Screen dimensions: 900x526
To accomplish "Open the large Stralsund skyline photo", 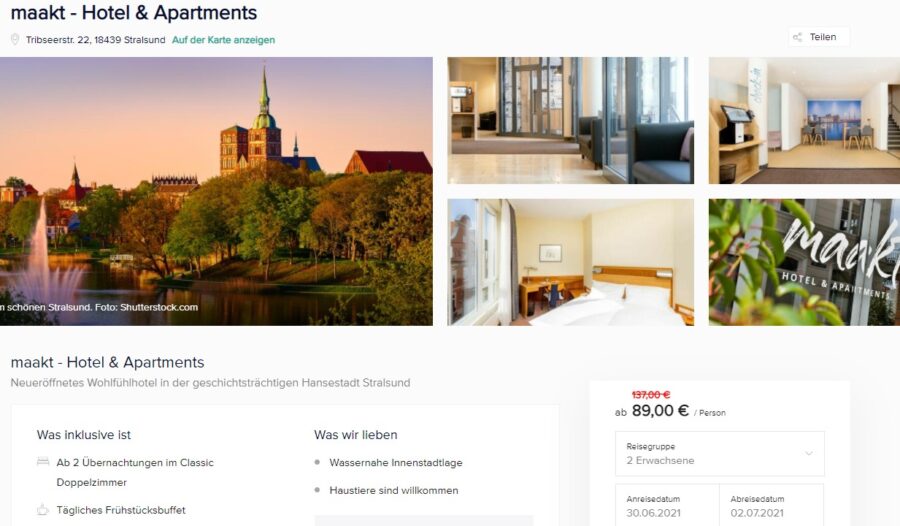I will click(216, 191).
